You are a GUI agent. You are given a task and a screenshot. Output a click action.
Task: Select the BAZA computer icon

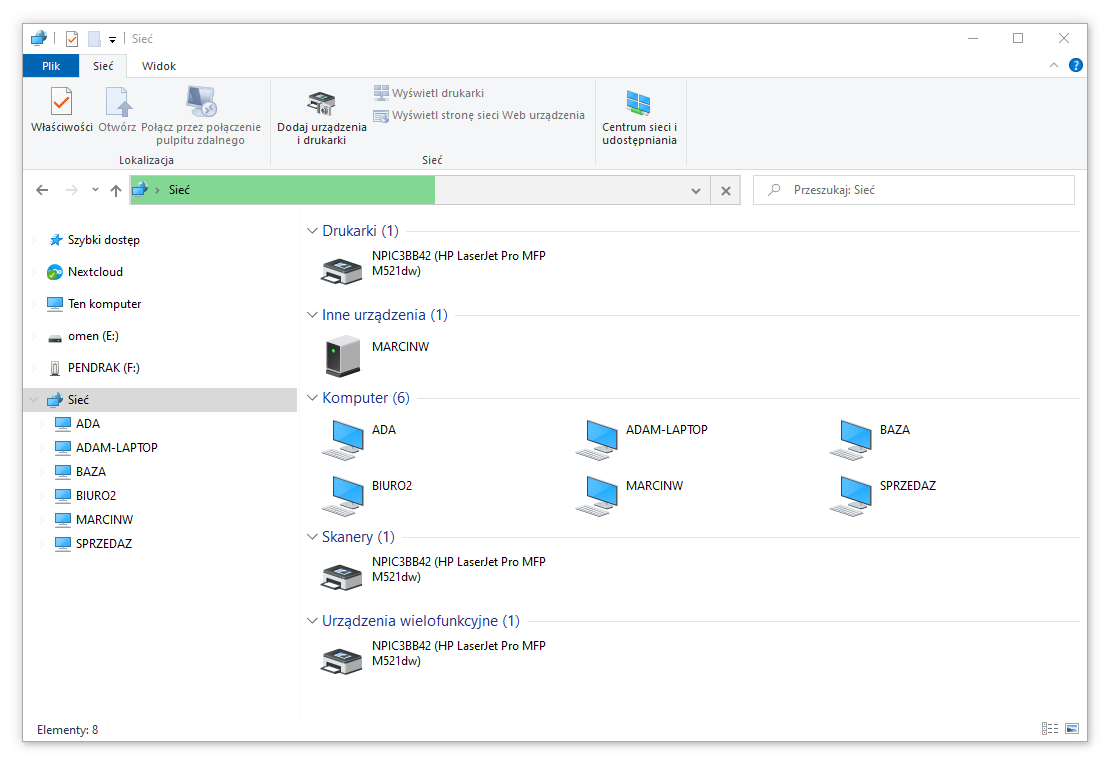pyautogui.click(x=850, y=438)
